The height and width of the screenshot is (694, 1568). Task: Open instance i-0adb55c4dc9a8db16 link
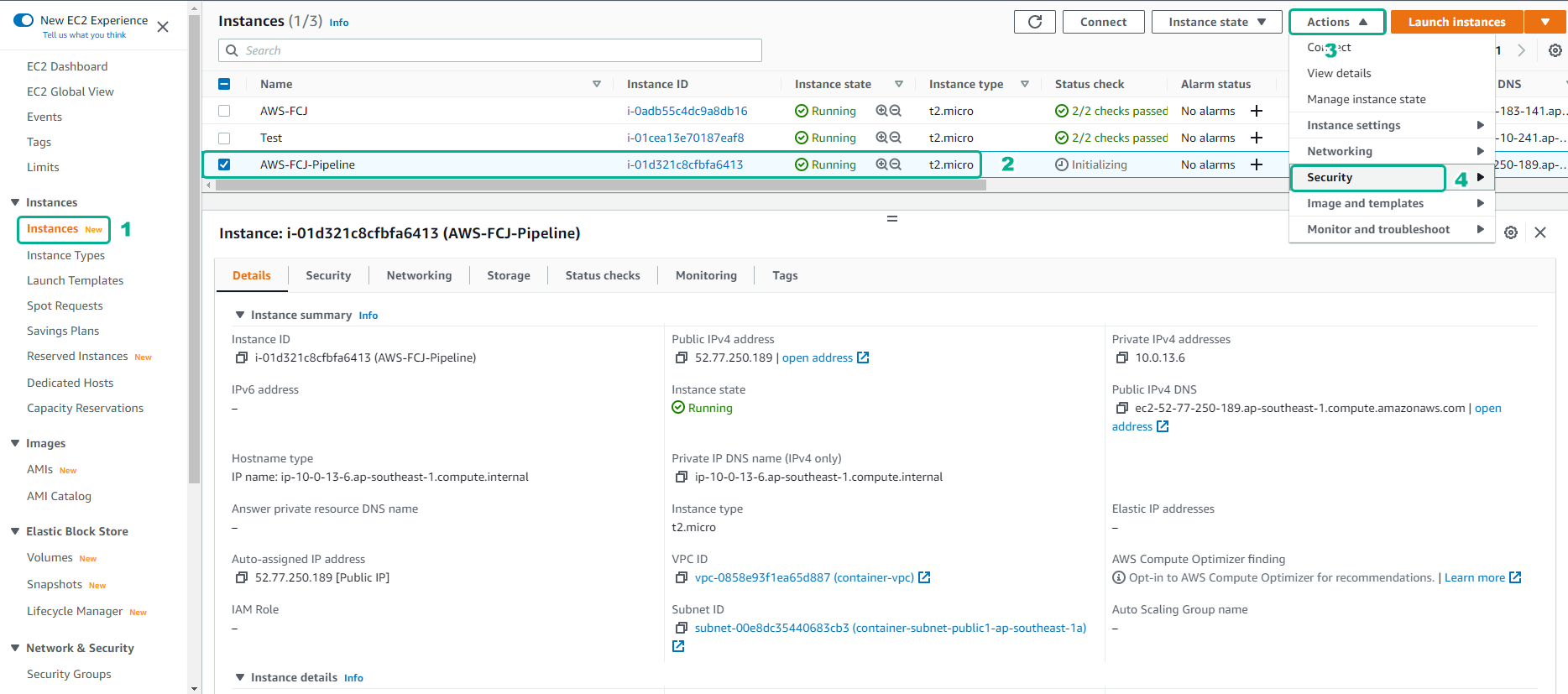687,111
